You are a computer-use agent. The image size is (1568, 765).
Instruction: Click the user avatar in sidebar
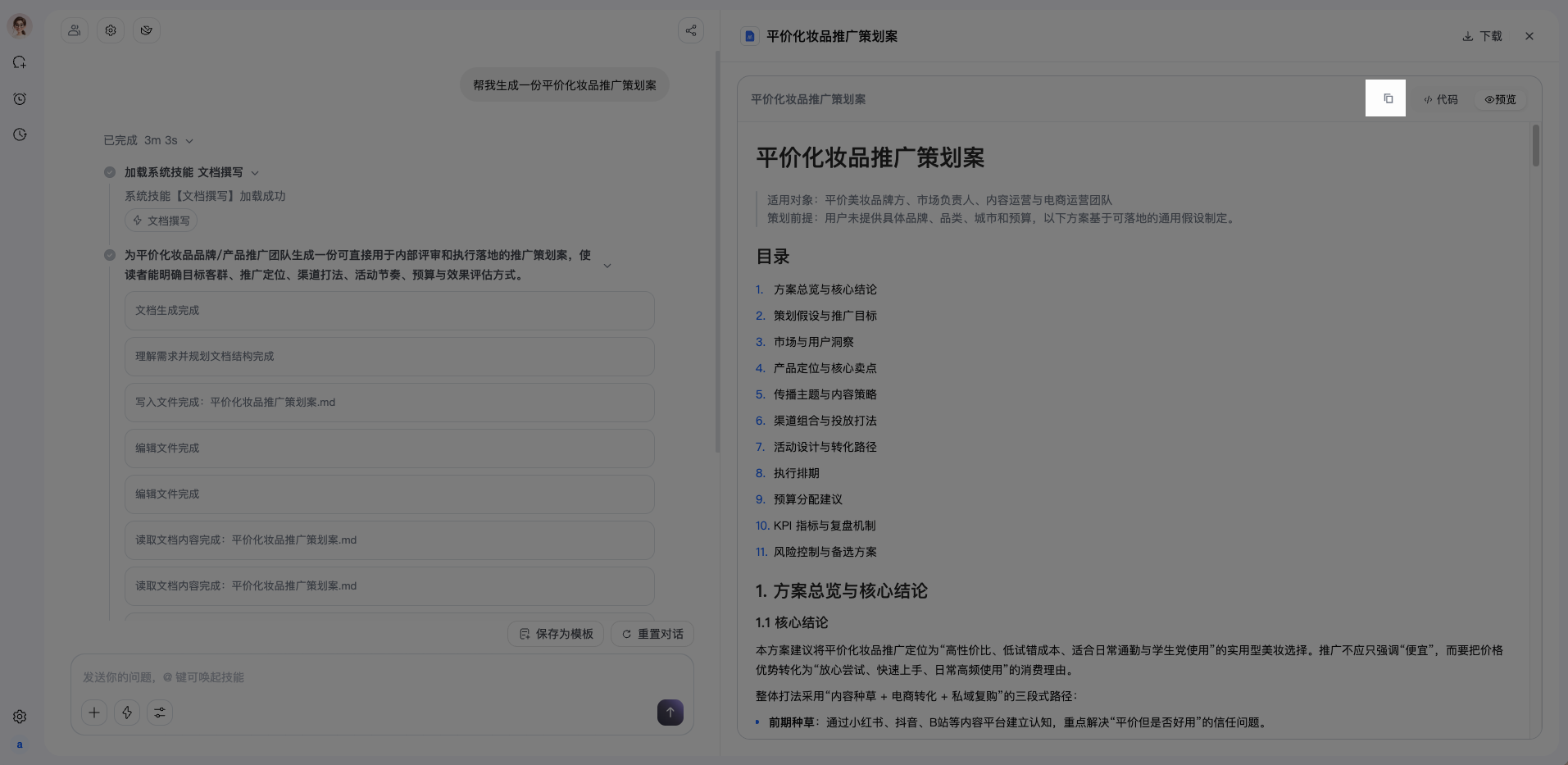coord(20,26)
